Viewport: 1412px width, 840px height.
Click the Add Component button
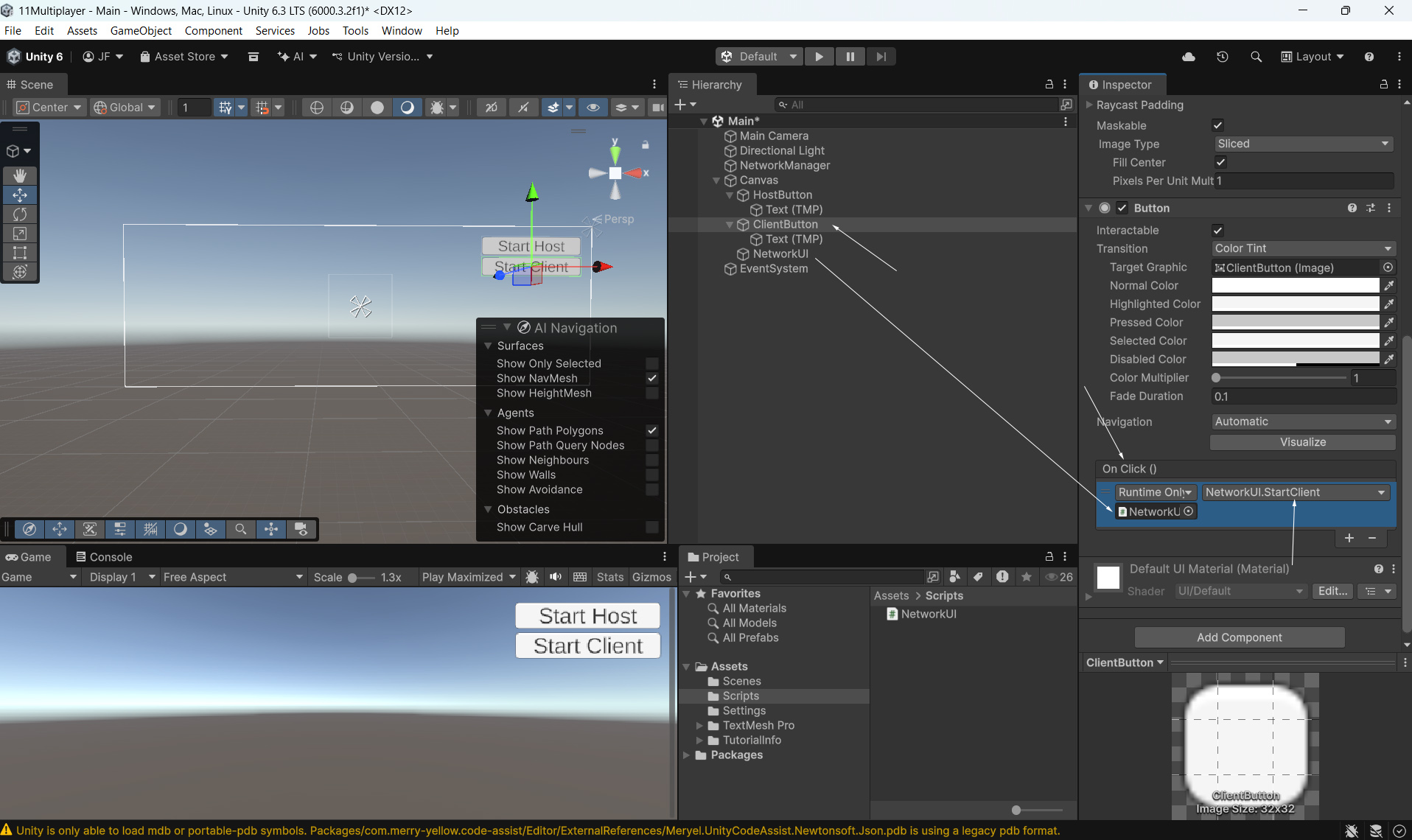pyautogui.click(x=1239, y=637)
